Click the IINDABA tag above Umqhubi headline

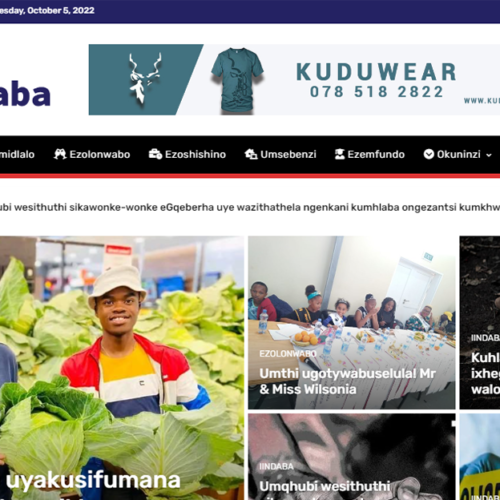[x=276, y=466]
